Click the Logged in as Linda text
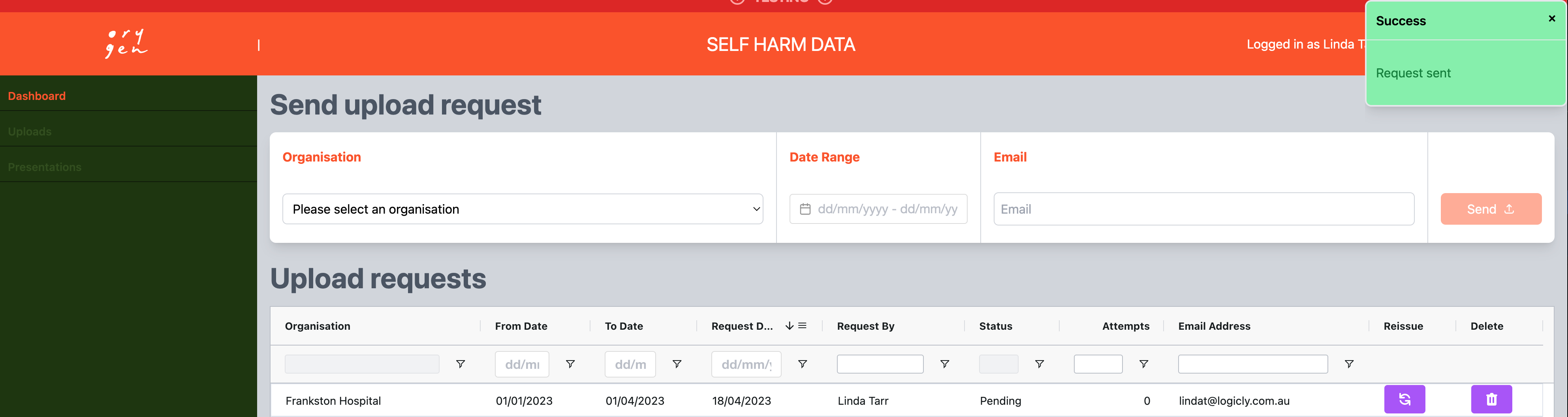The height and width of the screenshot is (417, 1568). [x=1306, y=45]
